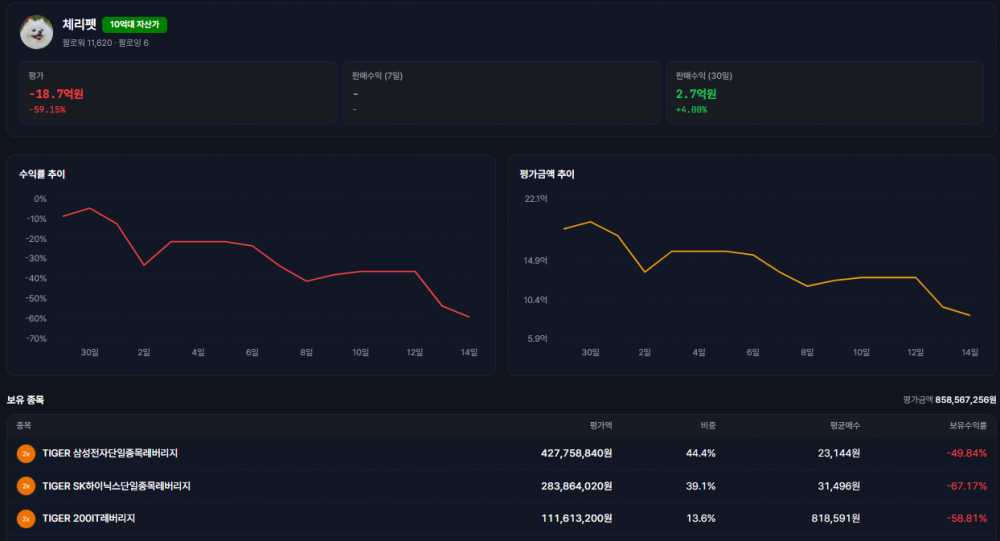
Task: Click the 2x icon beside TIGER SK하이닉스단일종목레버리지
Action: (x=26, y=486)
